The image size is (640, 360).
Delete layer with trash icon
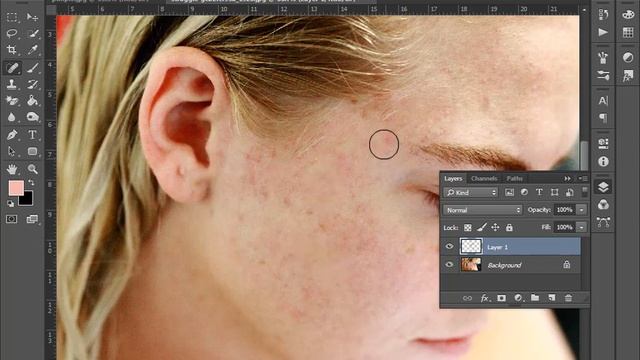[x=568, y=298]
